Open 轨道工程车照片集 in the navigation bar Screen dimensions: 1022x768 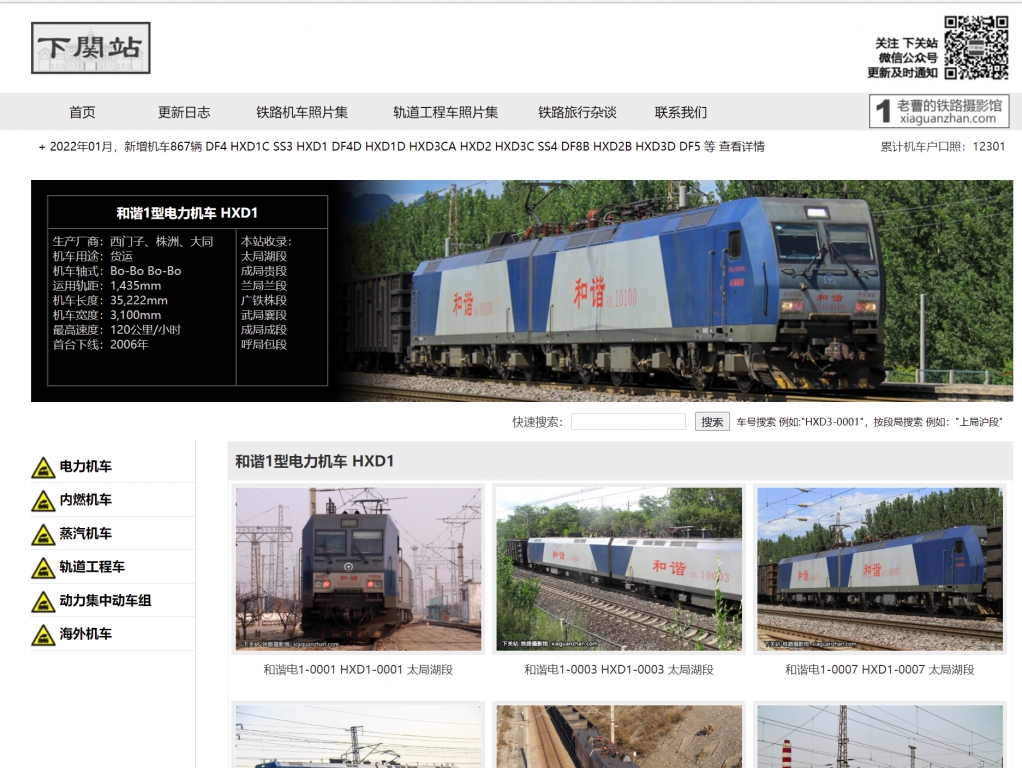point(445,112)
